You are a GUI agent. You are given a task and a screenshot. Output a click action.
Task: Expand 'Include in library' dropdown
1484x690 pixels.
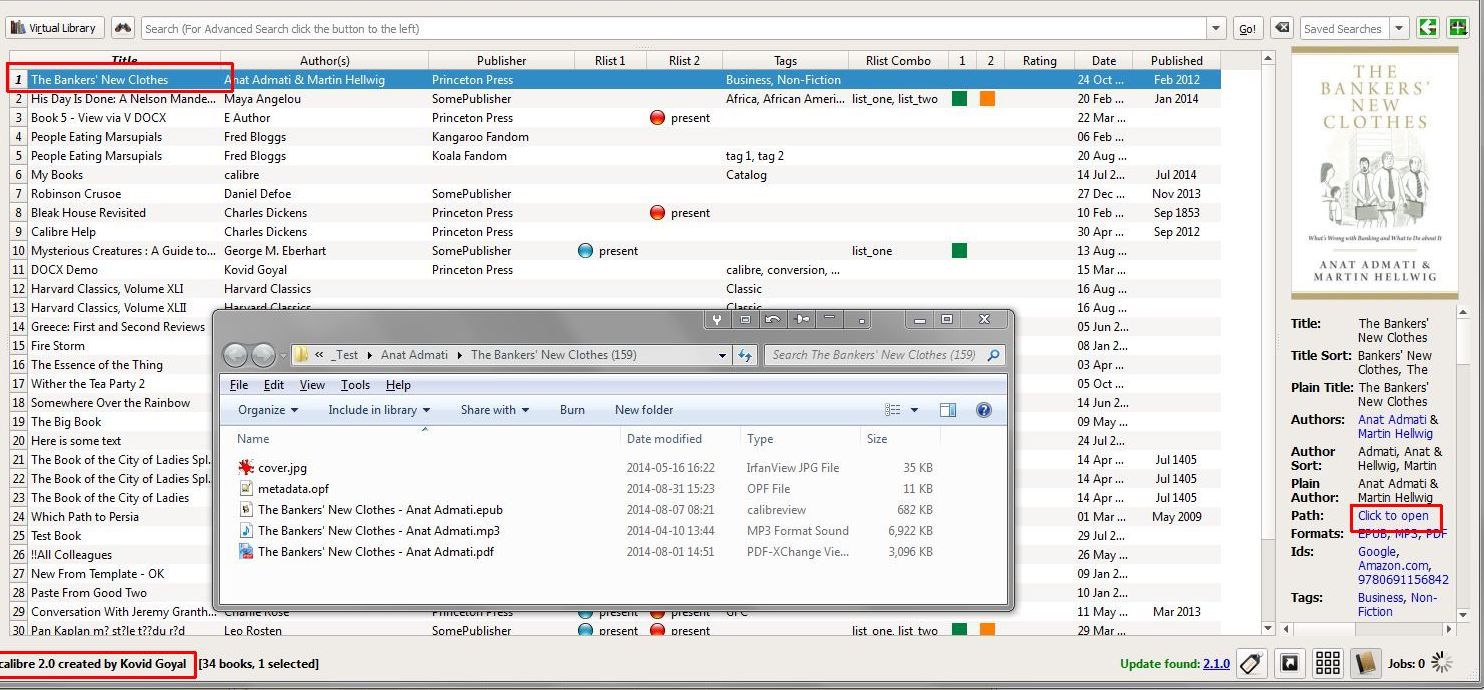click(x=379, y=410)
